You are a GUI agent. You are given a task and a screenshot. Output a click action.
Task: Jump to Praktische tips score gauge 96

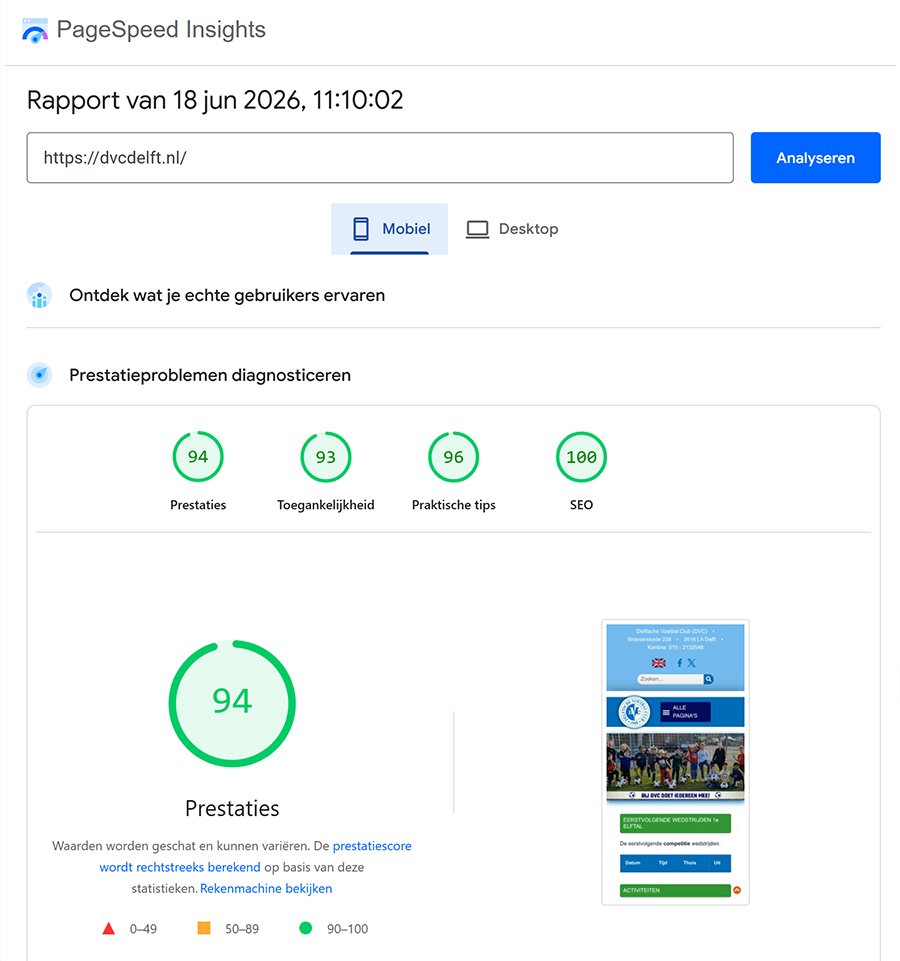[x=454, y=457]
